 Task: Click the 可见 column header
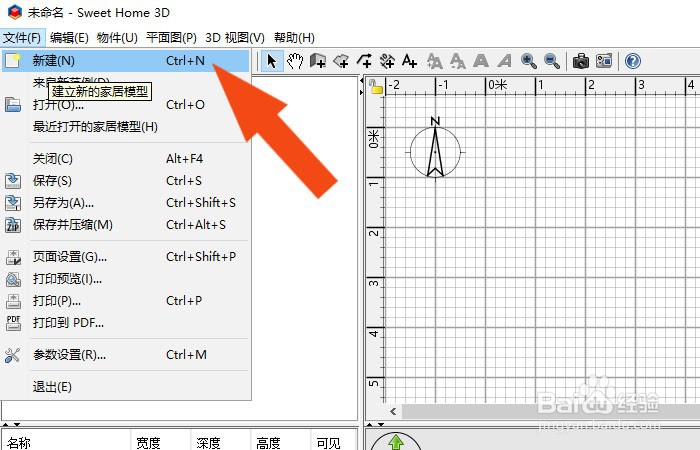tap(333, 442)
